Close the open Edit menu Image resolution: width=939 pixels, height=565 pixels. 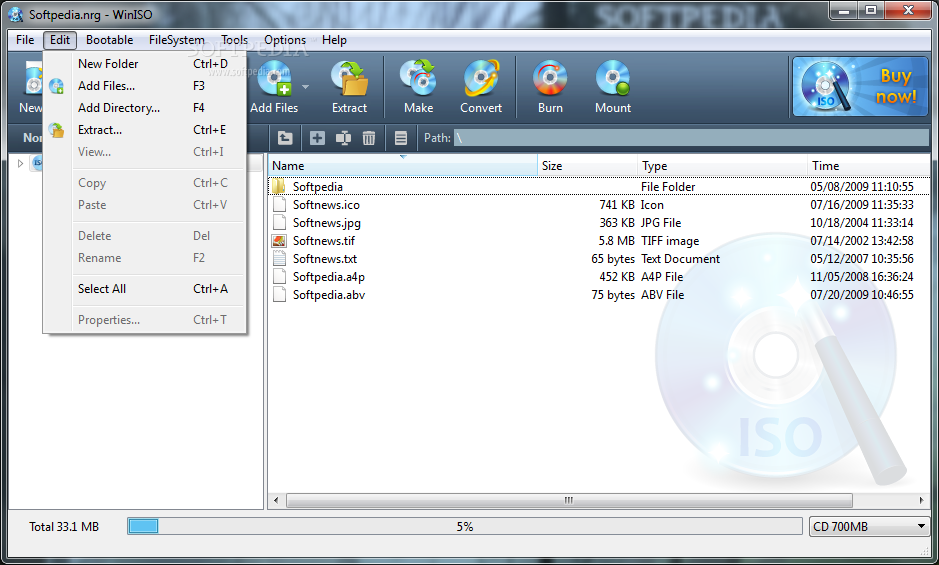coord(60,40)
